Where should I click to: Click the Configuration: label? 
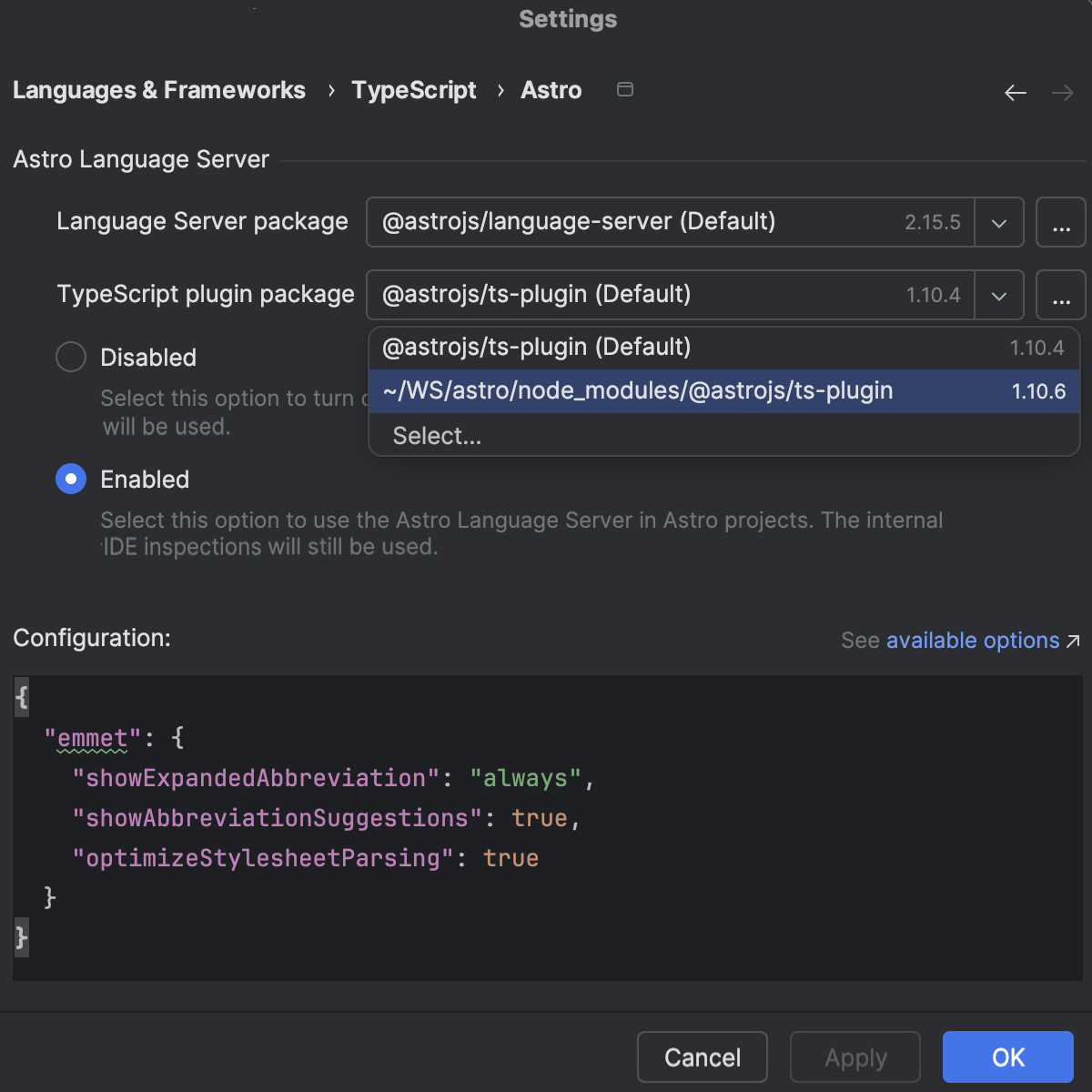(x=92, y=638)
